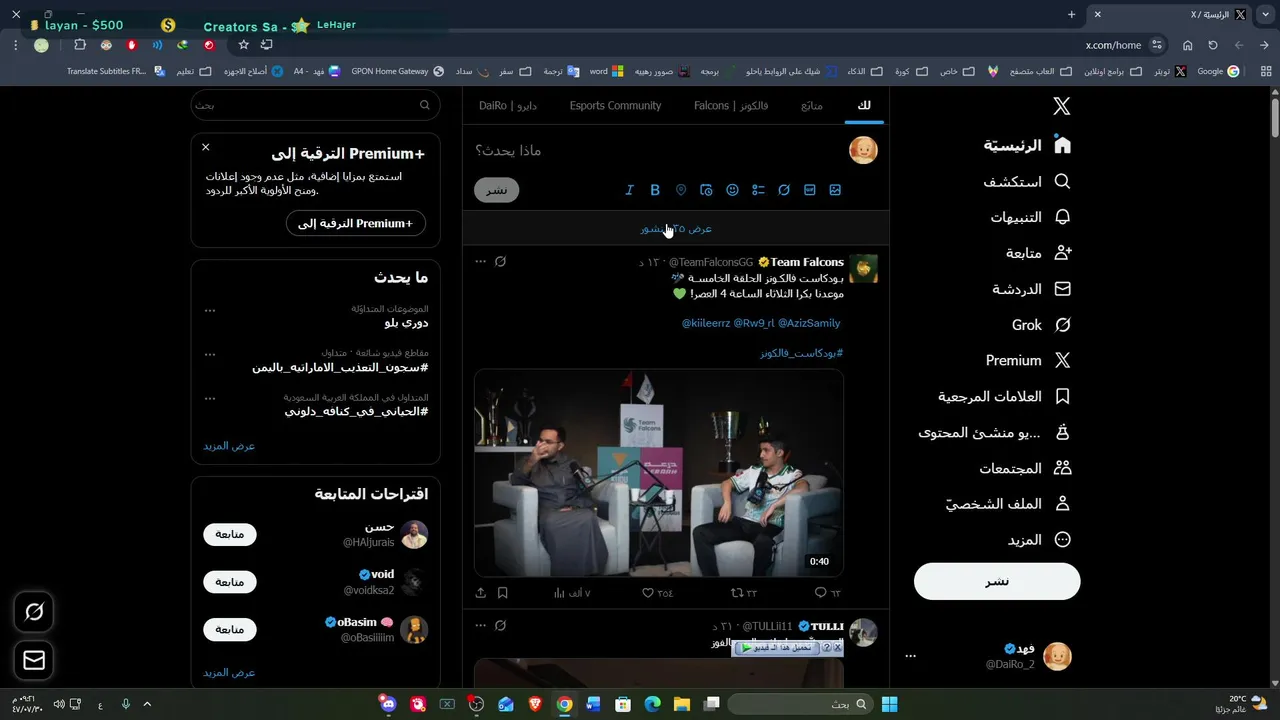This screenshot has width=1280, height=720.
Task: Apply bold formatting in composer
Action: 655,190
